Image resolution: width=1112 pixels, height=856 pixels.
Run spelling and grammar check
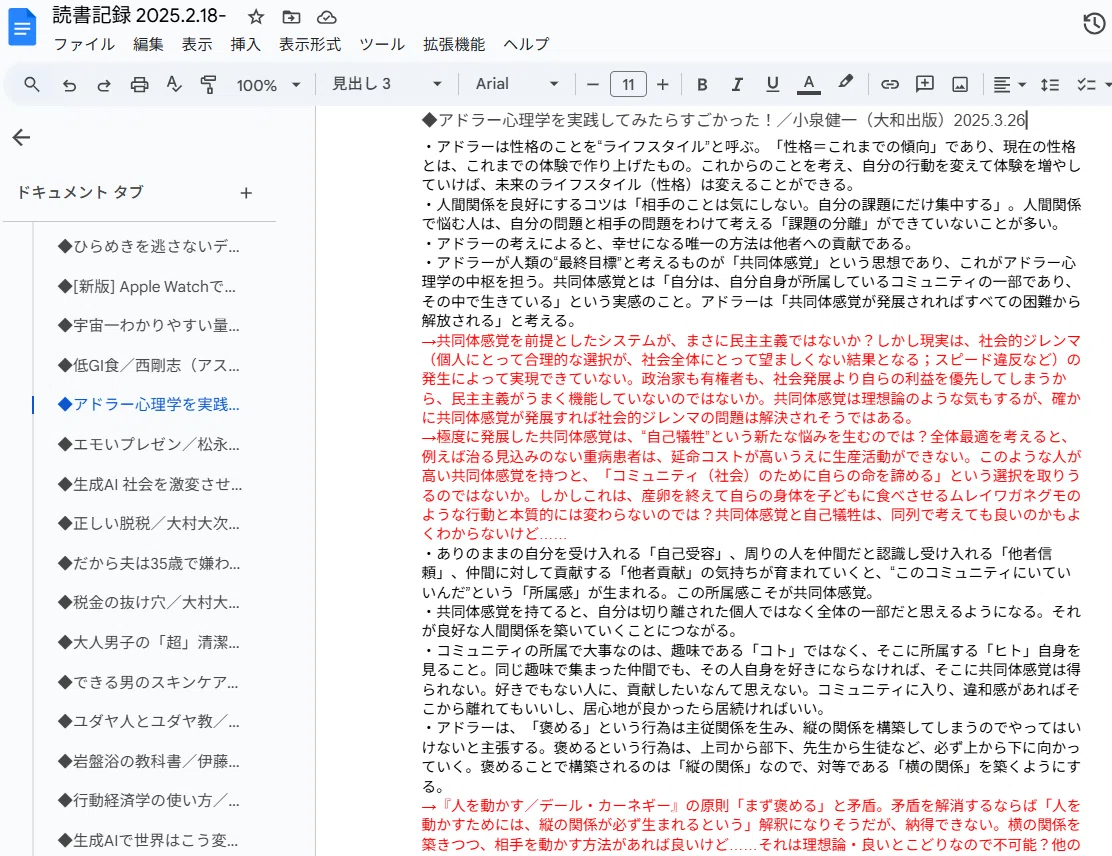point(174,84)
